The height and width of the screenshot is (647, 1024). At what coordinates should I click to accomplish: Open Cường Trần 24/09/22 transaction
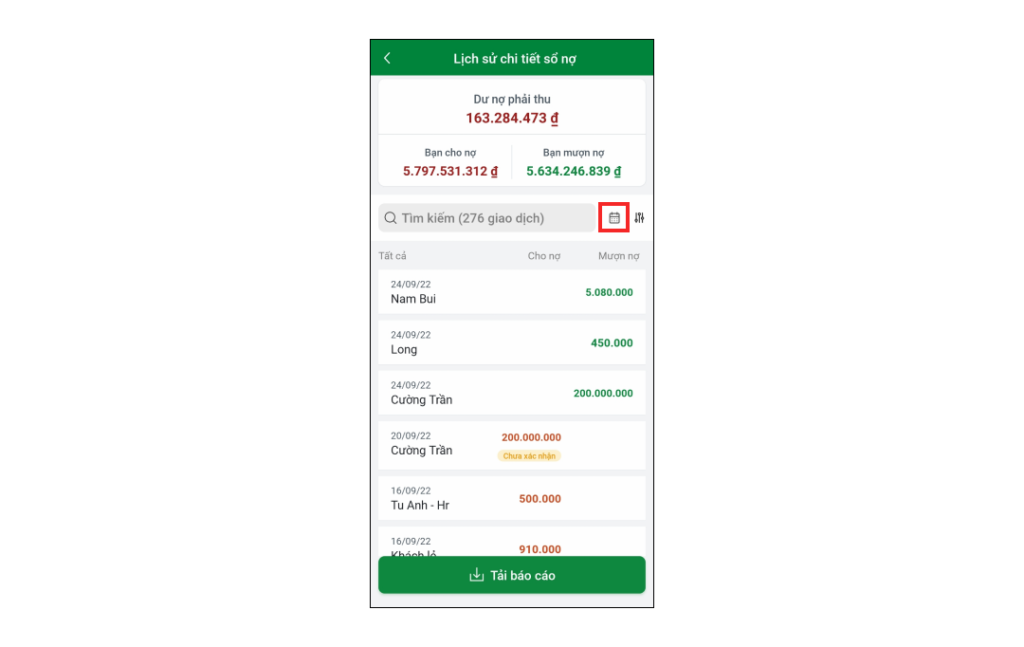(x=512, y=392)
